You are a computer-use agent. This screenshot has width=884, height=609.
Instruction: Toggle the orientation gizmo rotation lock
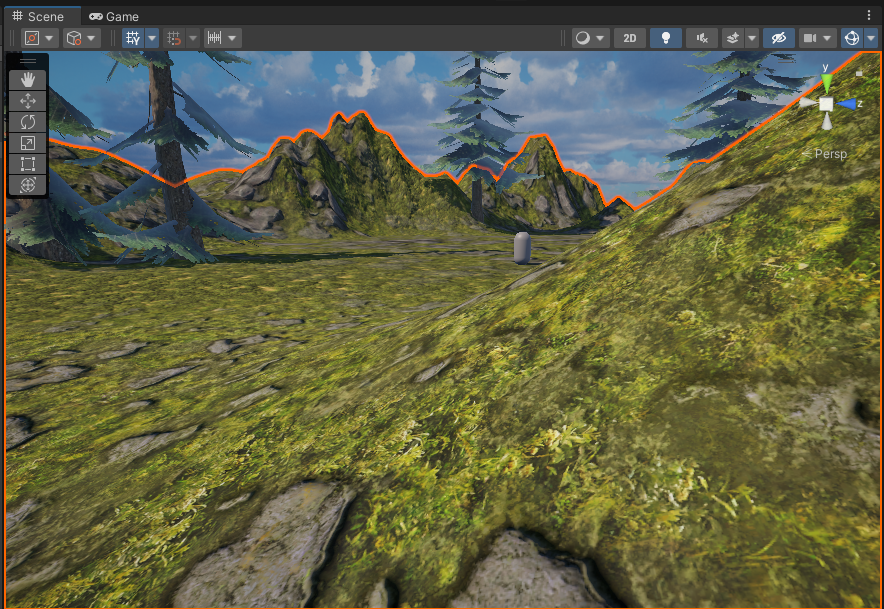coord(859,73)
